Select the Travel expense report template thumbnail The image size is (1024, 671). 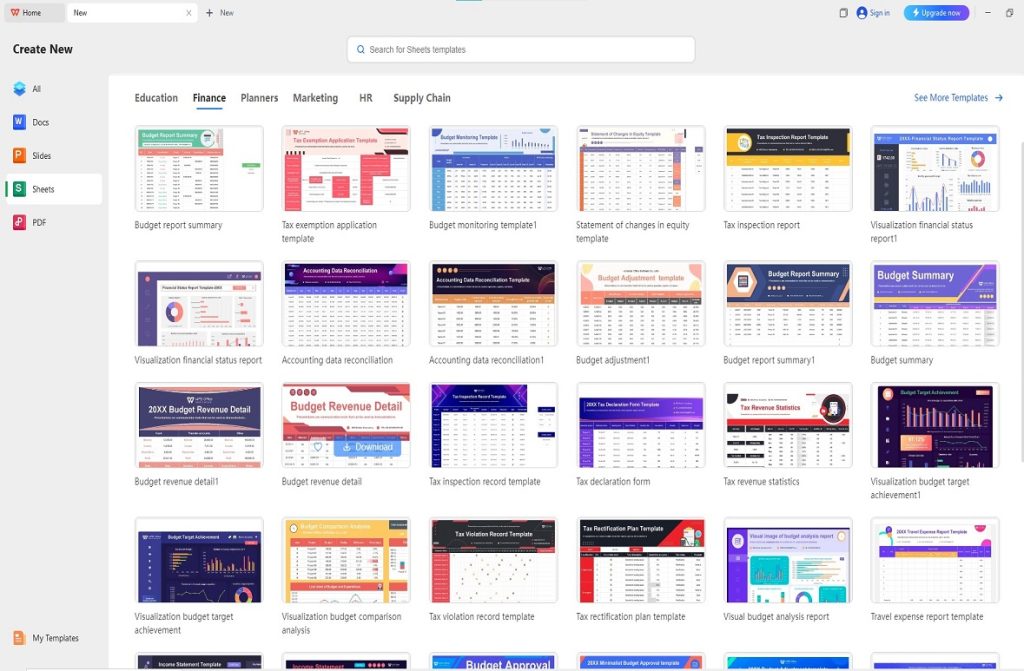[934, 560]
